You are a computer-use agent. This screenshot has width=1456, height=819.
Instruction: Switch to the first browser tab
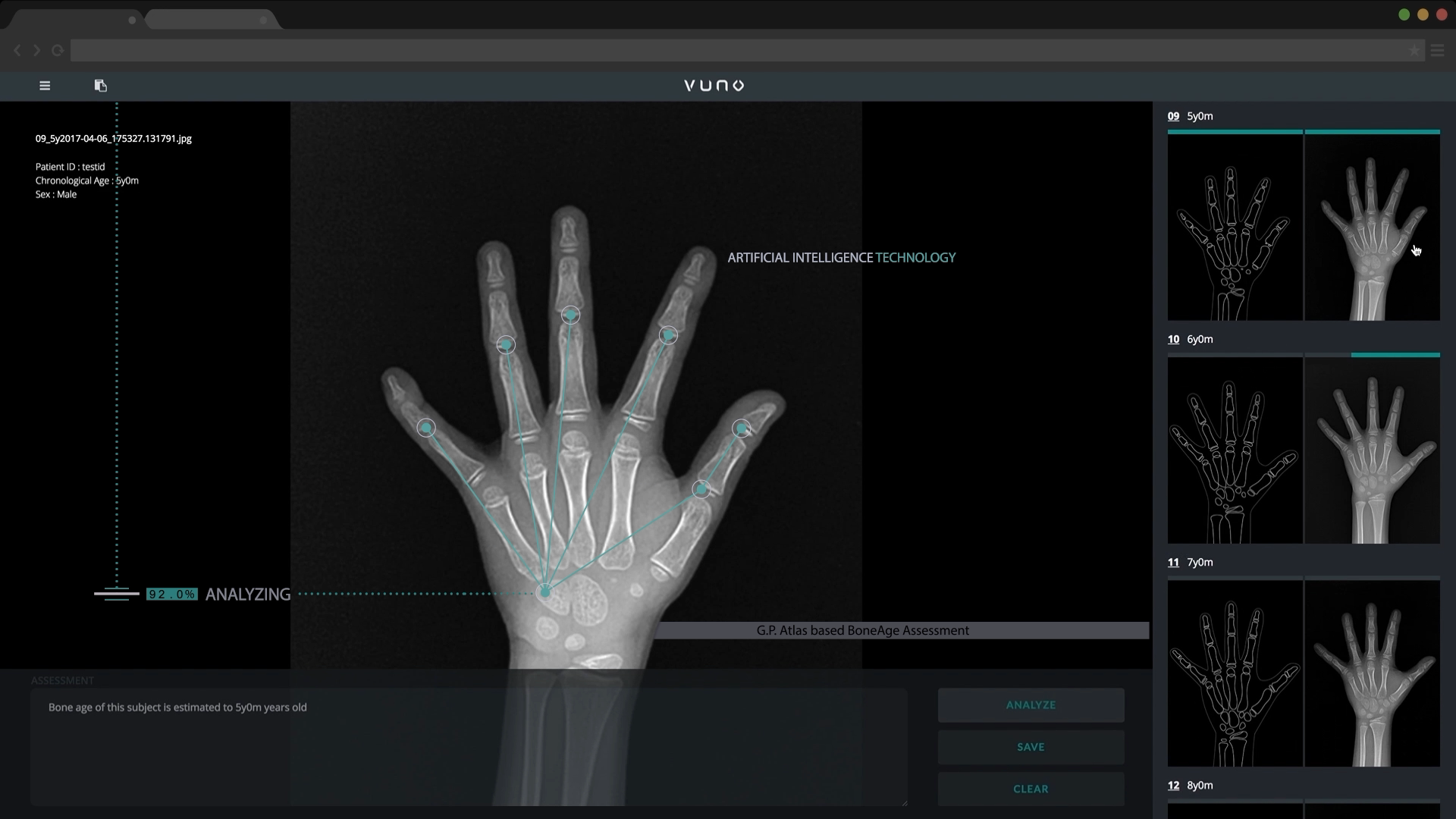point(72,20)
